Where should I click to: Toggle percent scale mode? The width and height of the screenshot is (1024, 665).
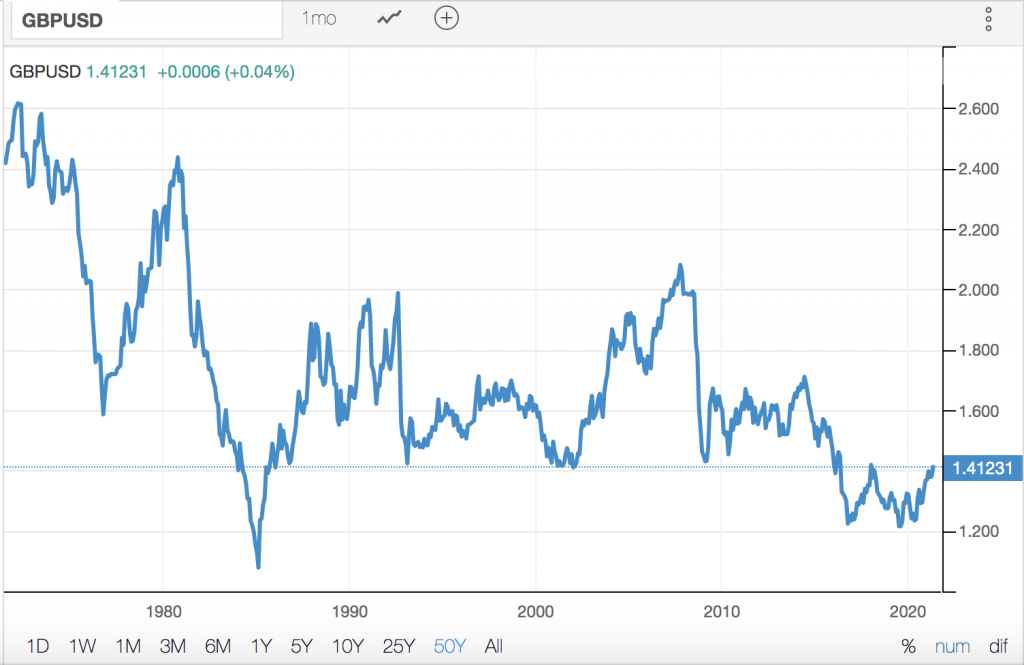coord(908,646)
